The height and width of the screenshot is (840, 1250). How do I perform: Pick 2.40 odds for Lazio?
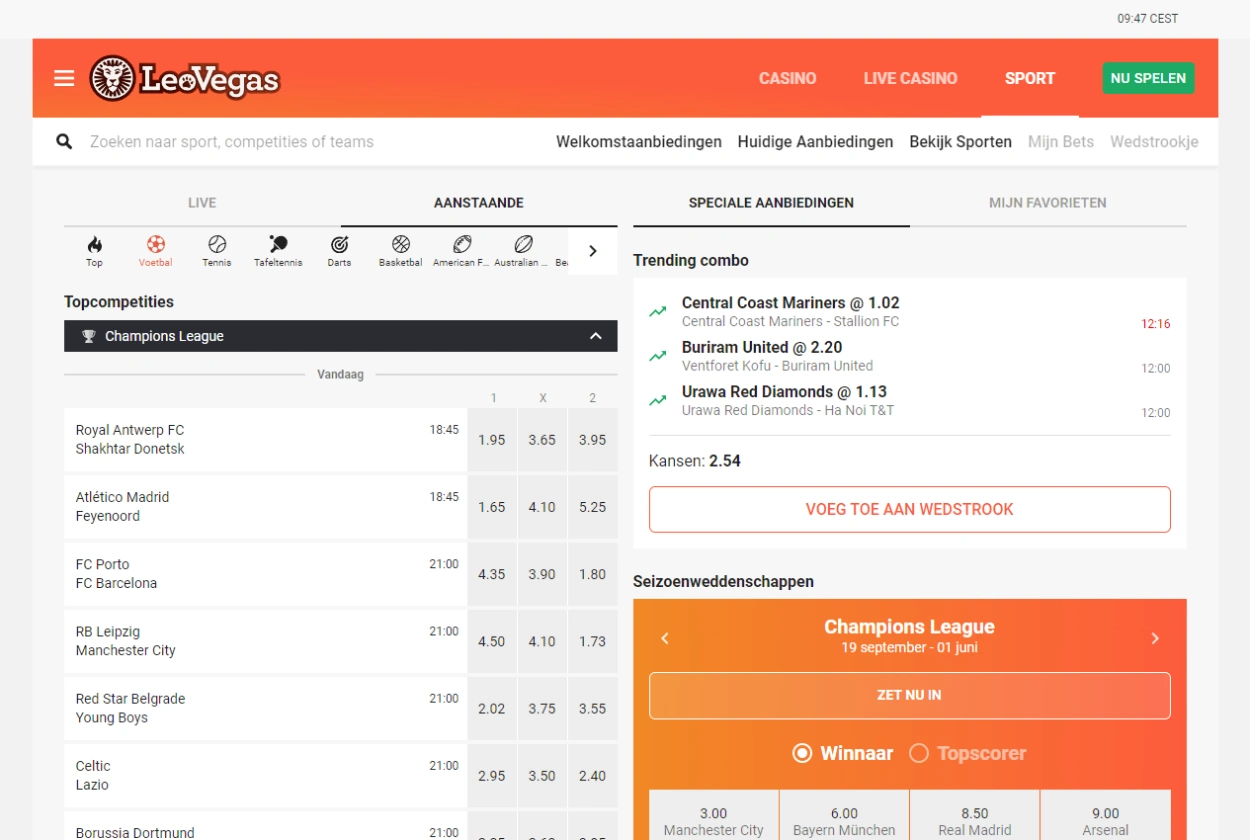593,775
